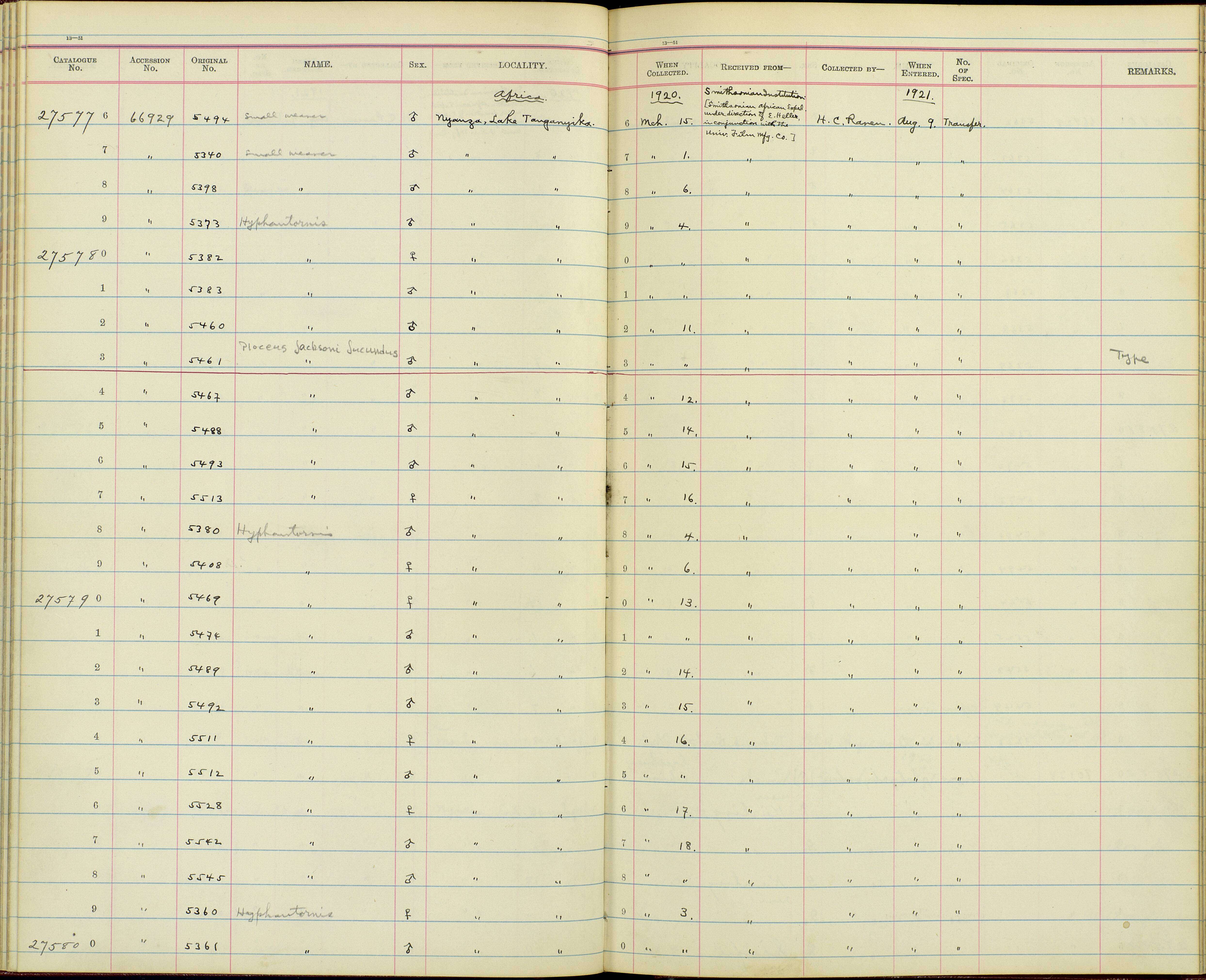Select the 'Hyphantornis' name beside 5360

[285, 913]
